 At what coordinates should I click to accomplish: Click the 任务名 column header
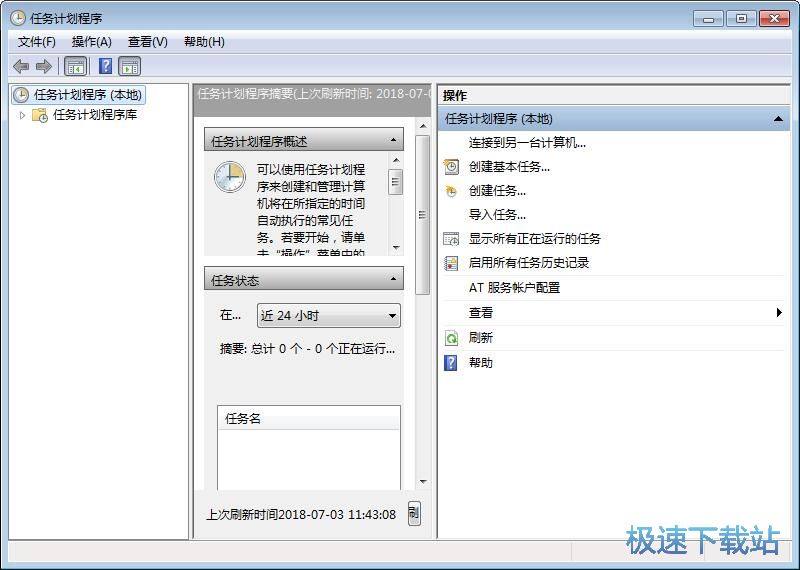309,419
